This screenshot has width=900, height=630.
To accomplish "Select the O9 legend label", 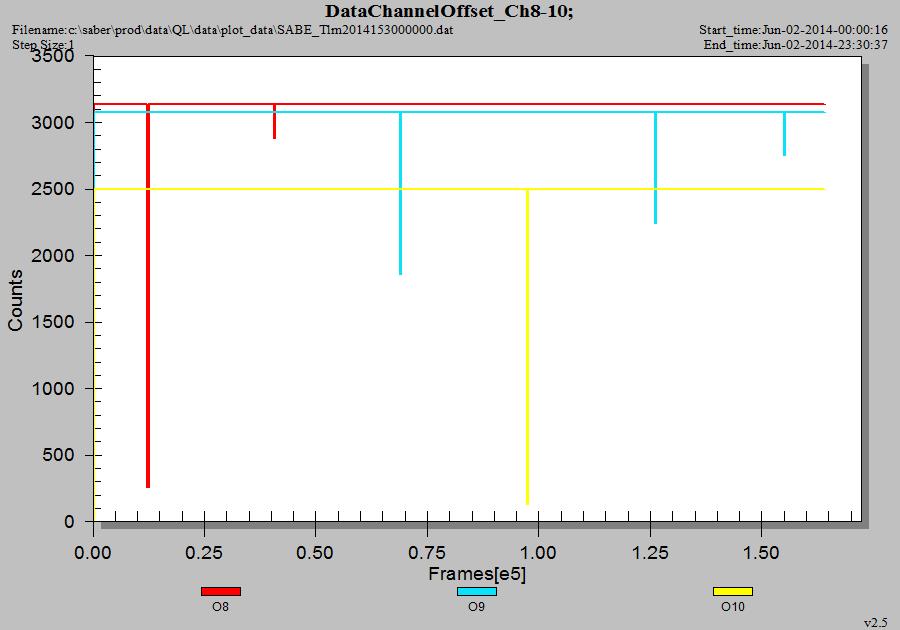I will pos(476,606).
